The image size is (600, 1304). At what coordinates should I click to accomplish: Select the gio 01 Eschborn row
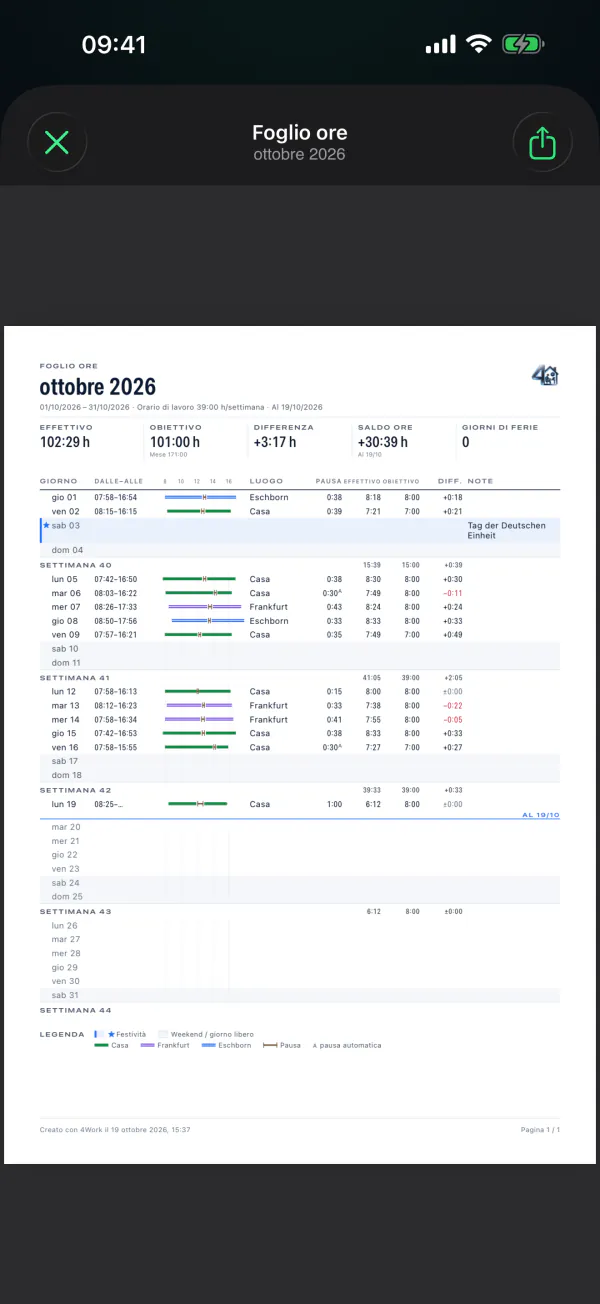tap(300, 497)
